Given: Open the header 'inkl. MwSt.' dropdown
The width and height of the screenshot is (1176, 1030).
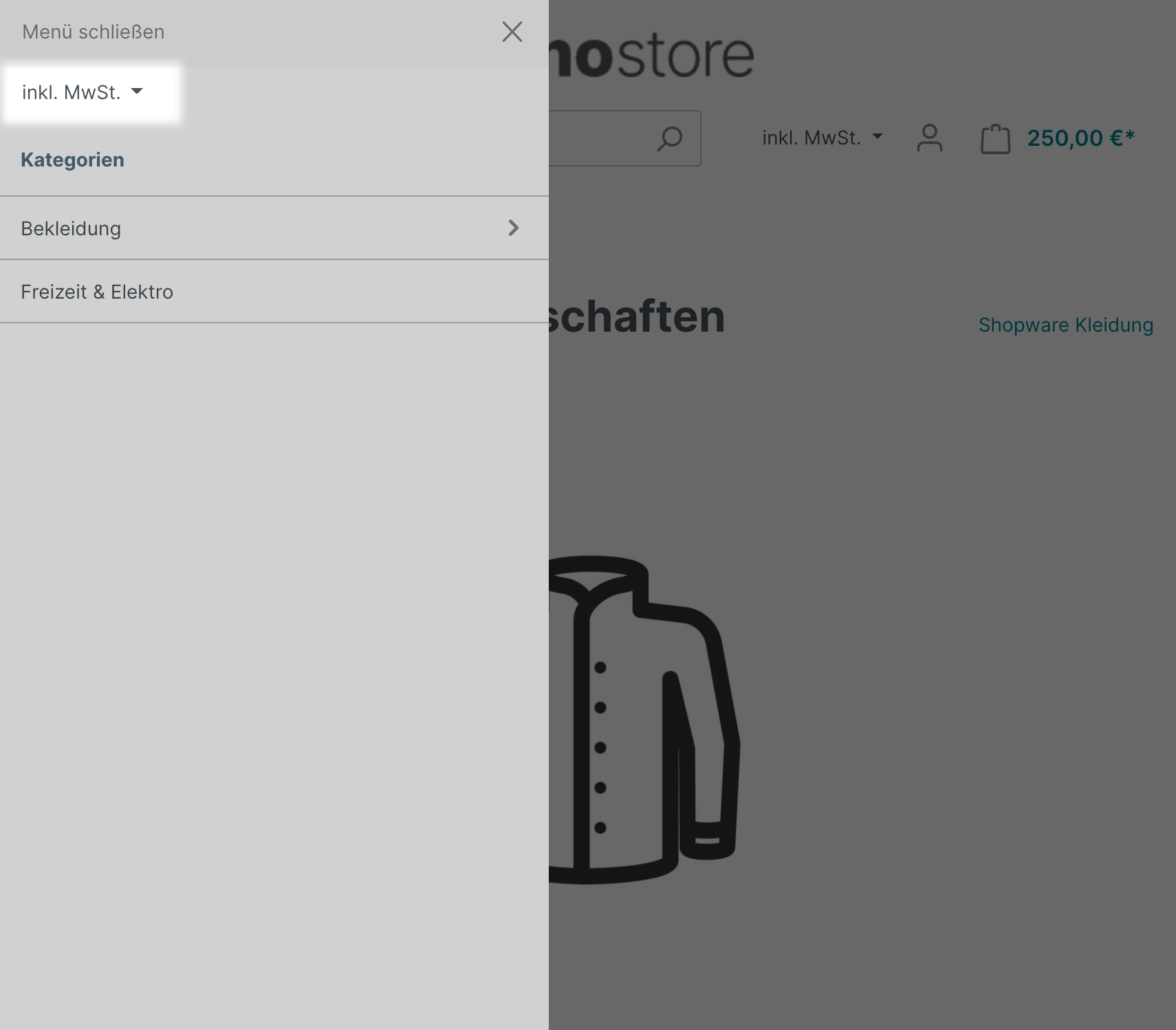Looking at the screenshot, I should (x=823, y=138).
